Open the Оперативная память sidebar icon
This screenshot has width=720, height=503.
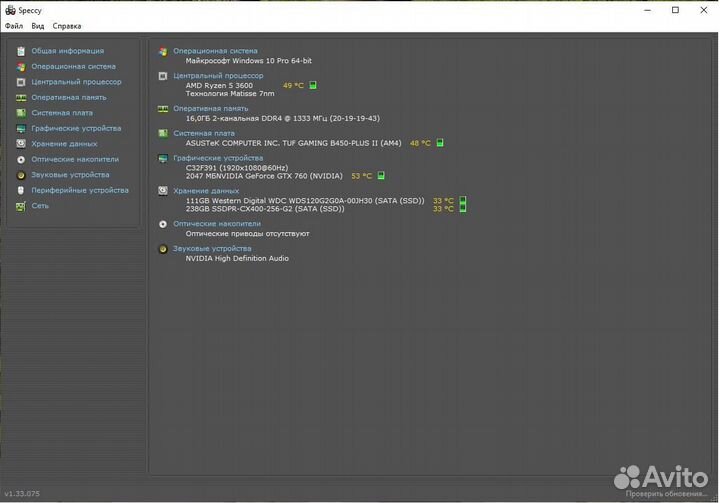coord(20,98)
